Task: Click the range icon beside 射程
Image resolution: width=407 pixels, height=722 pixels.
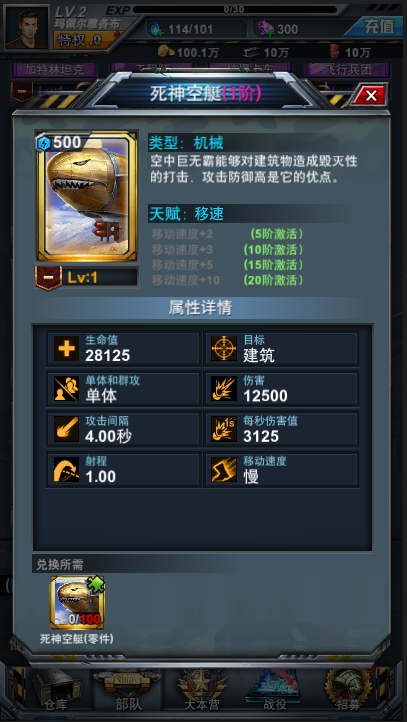Action: [67, 470]
